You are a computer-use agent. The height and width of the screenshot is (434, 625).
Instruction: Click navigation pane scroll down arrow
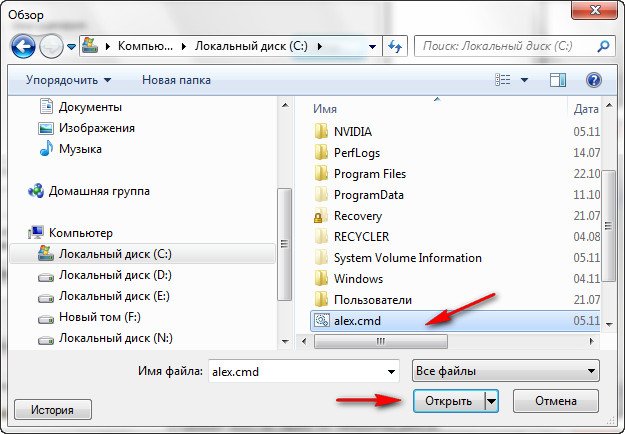(285, 342)
